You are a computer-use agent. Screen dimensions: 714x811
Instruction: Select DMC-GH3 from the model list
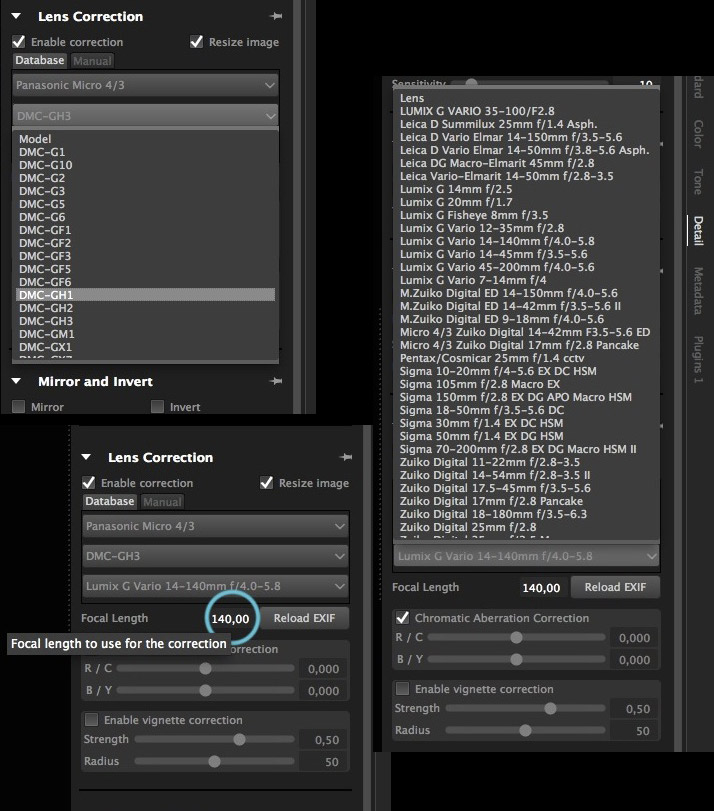click(145, 321)
